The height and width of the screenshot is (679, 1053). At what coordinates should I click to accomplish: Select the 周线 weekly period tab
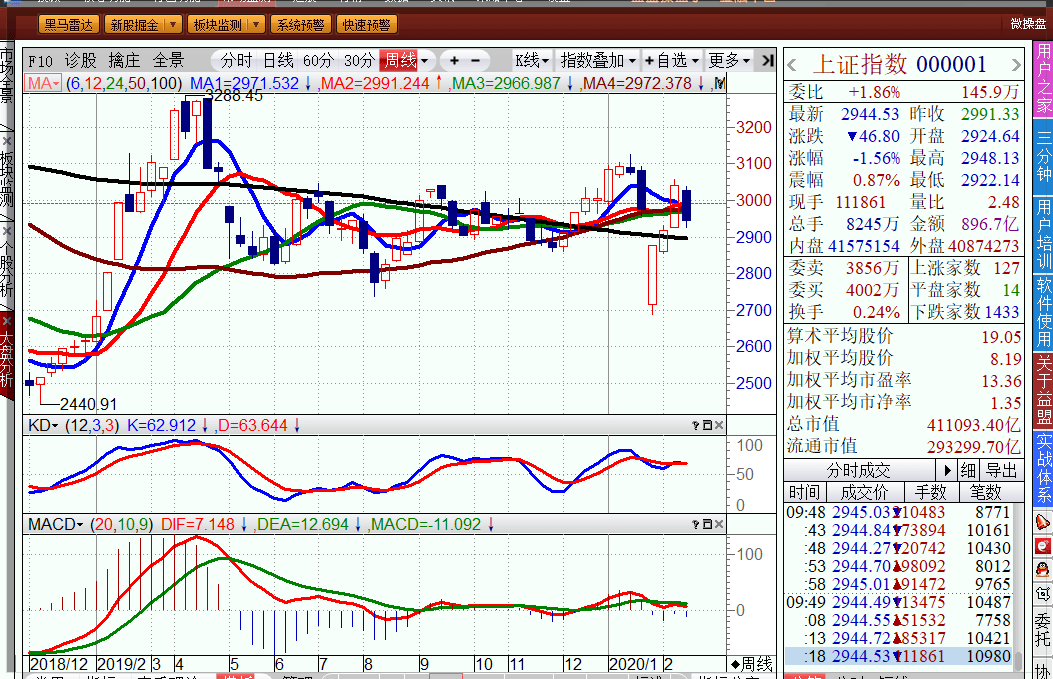[x=400, y=61]
